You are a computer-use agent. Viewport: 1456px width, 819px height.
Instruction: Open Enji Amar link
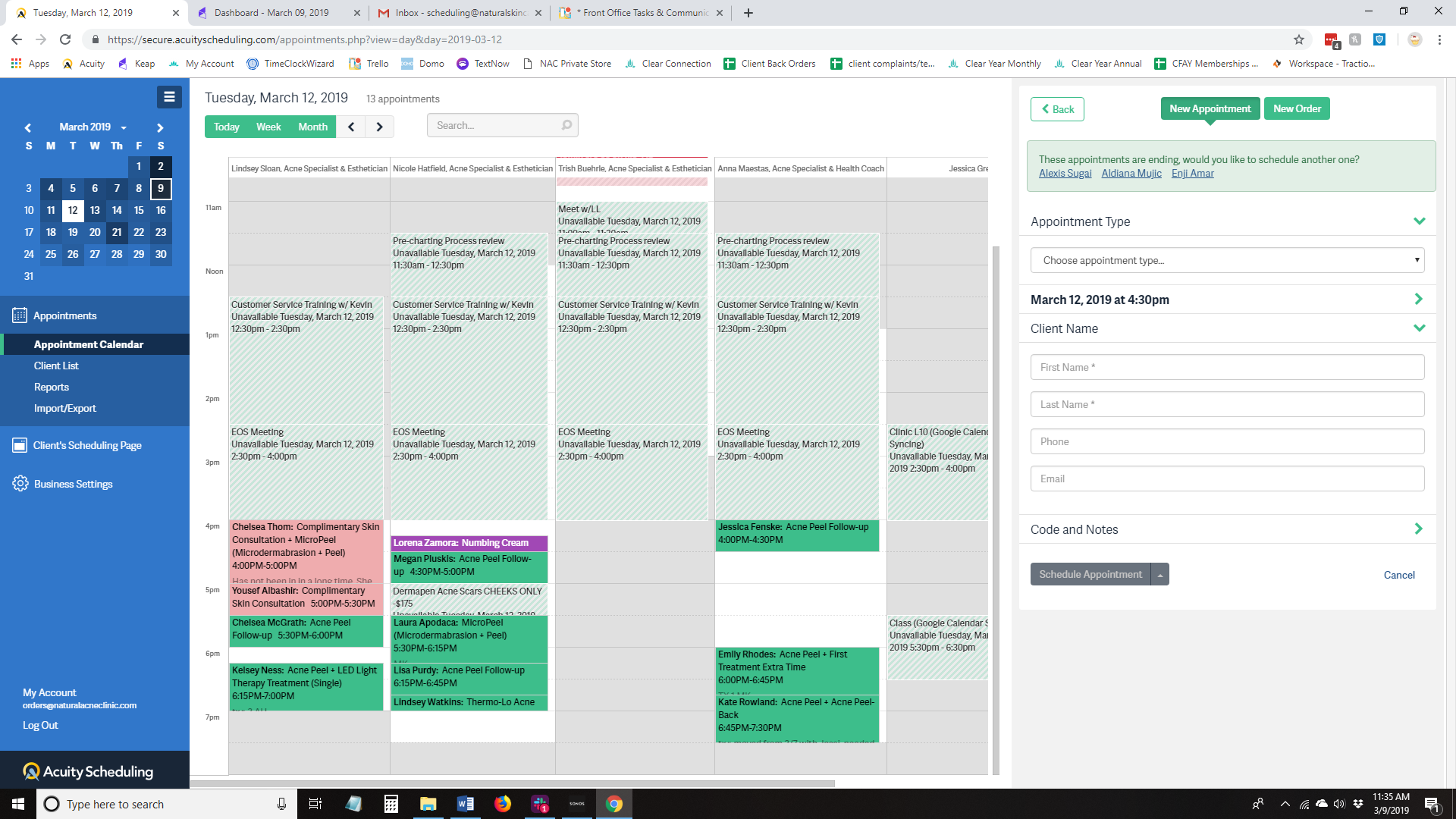point(1193,173)
